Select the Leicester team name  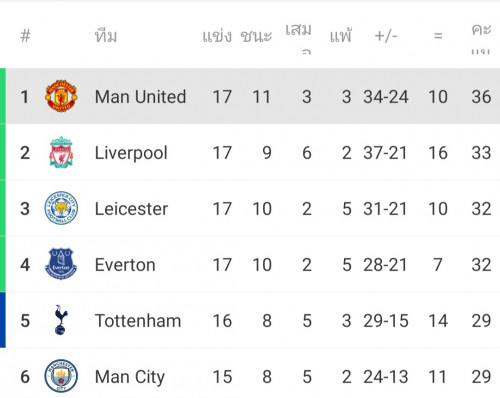[x=131, y=209]
